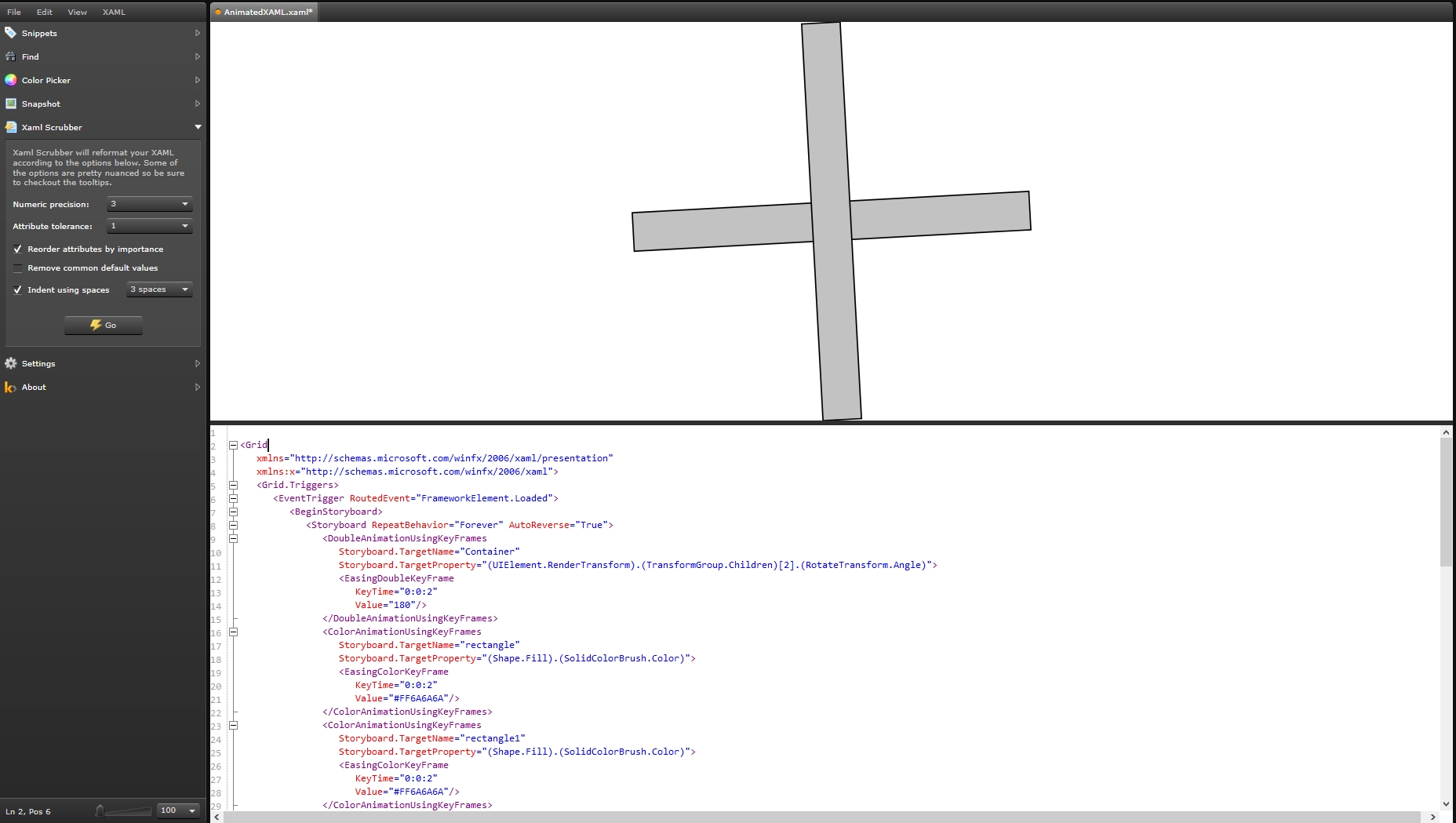Screen dimensions: 1456x823
Task: Collapse the Storyboard code fold at line 8
Action: tap(234, 526)
